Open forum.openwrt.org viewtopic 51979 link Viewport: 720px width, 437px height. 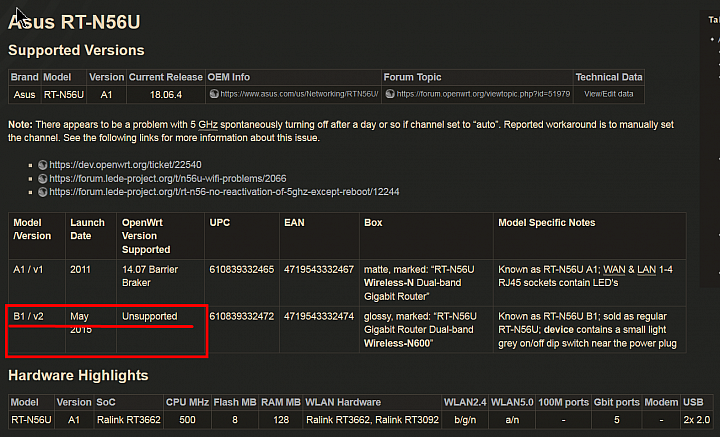tap(483, 94)
